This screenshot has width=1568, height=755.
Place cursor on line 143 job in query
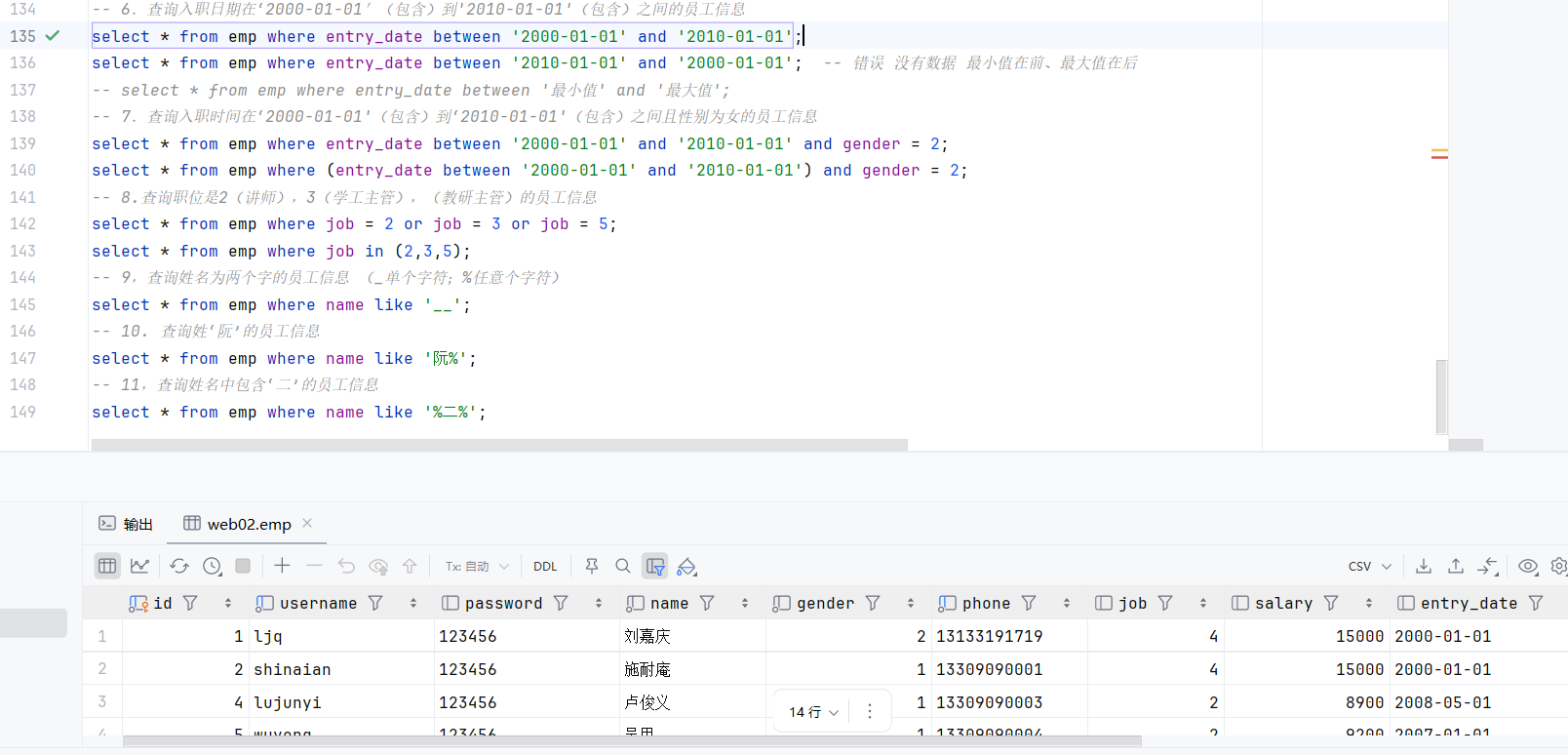[x=339, y=251]
